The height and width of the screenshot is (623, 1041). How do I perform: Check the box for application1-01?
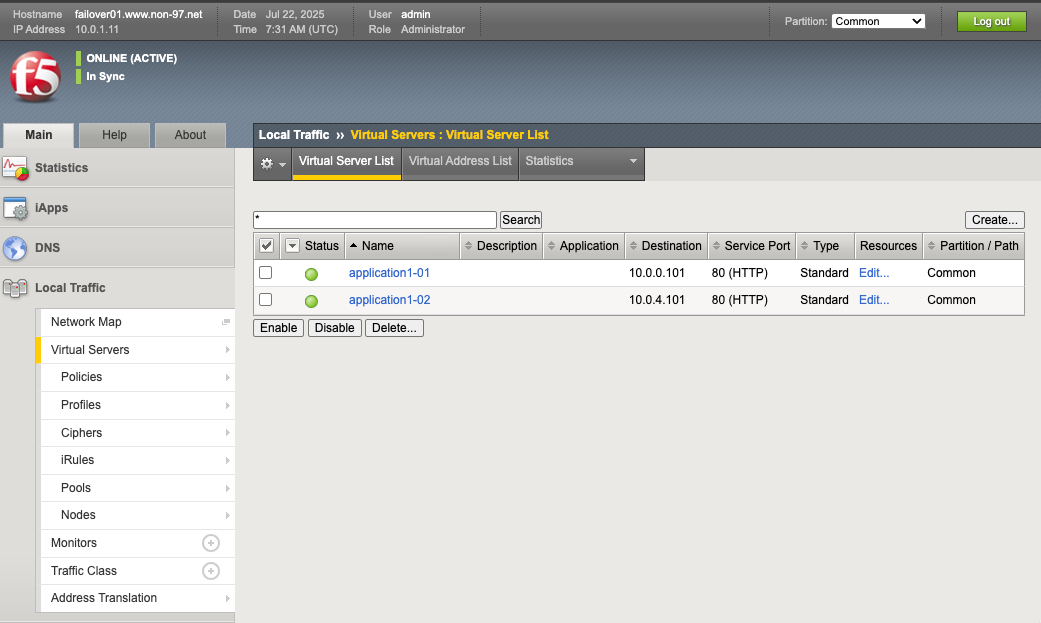266,272
